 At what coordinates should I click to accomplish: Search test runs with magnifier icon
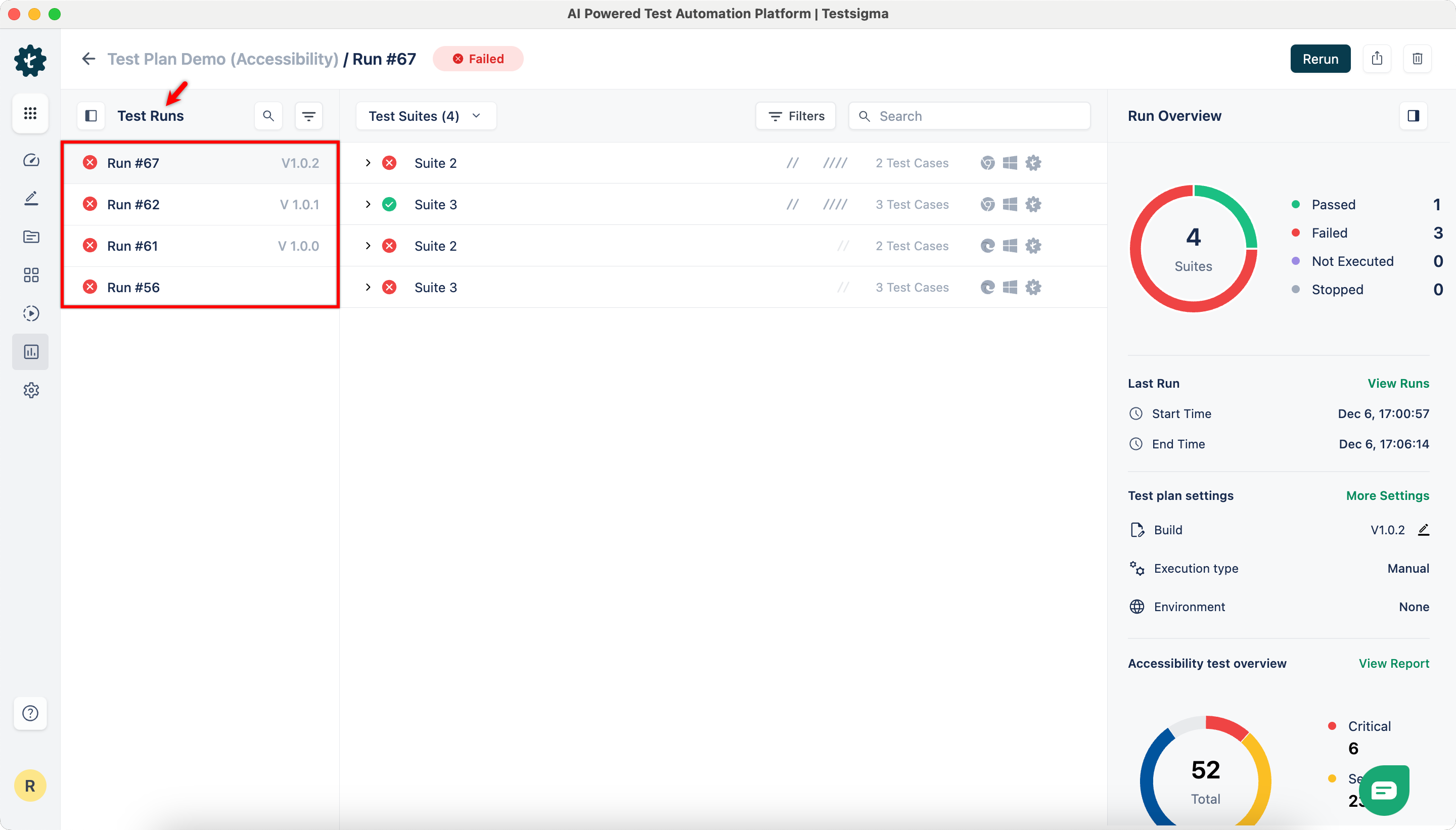coord(268,116)
